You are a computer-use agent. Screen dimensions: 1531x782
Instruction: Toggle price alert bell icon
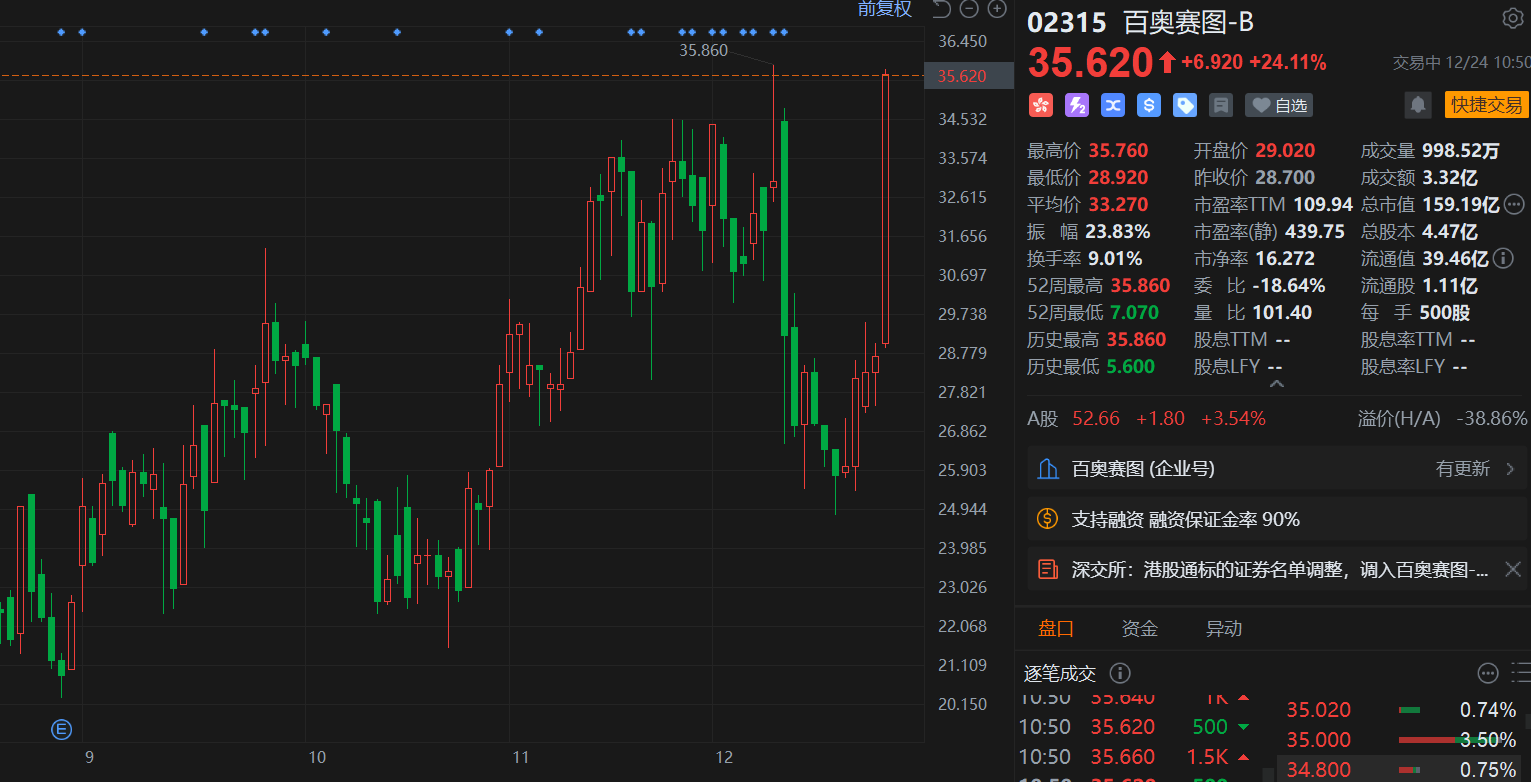tap(1417, 105)
